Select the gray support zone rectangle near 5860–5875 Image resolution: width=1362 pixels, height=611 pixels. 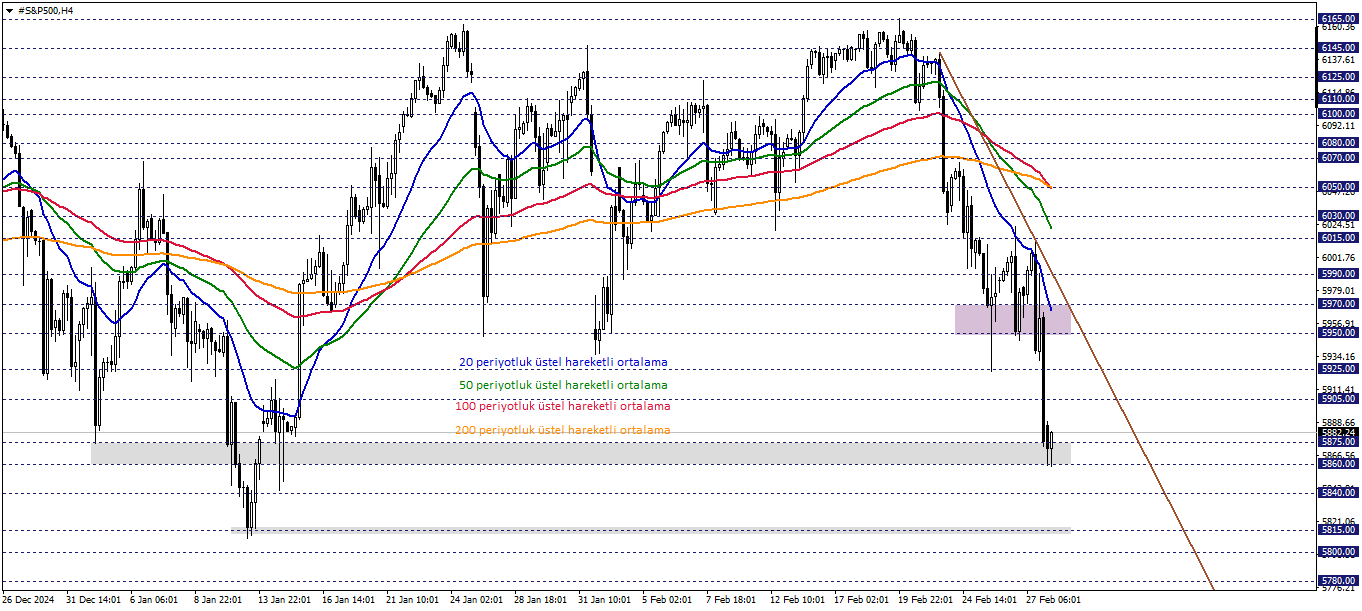(580, 453)
